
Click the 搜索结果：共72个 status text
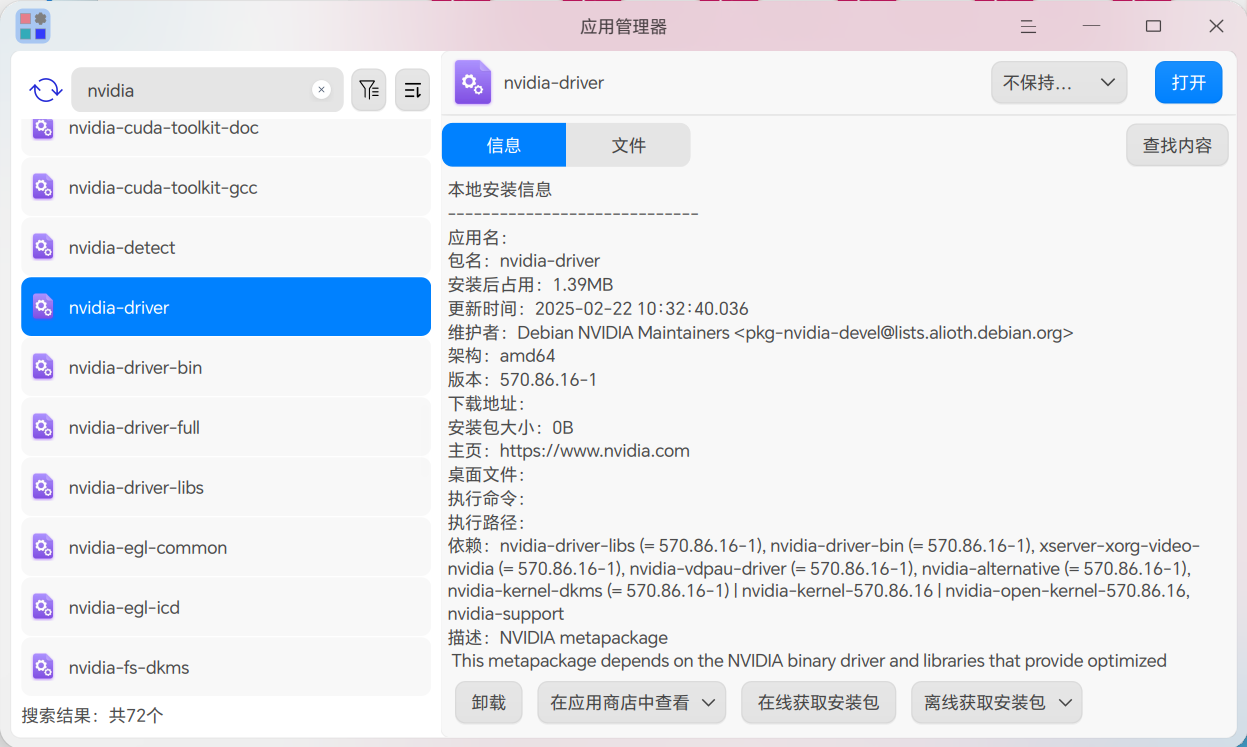click(93, 716)
